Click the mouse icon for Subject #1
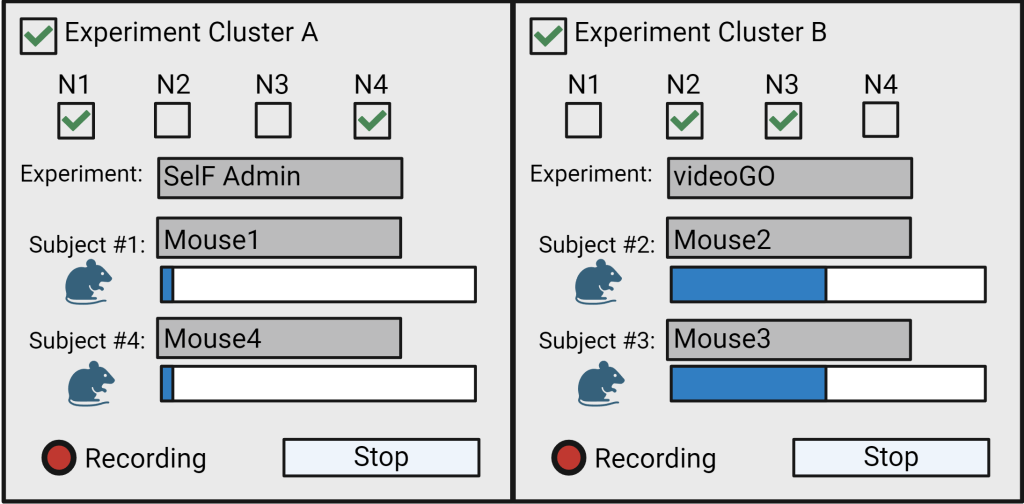 (x=89, y=282)
